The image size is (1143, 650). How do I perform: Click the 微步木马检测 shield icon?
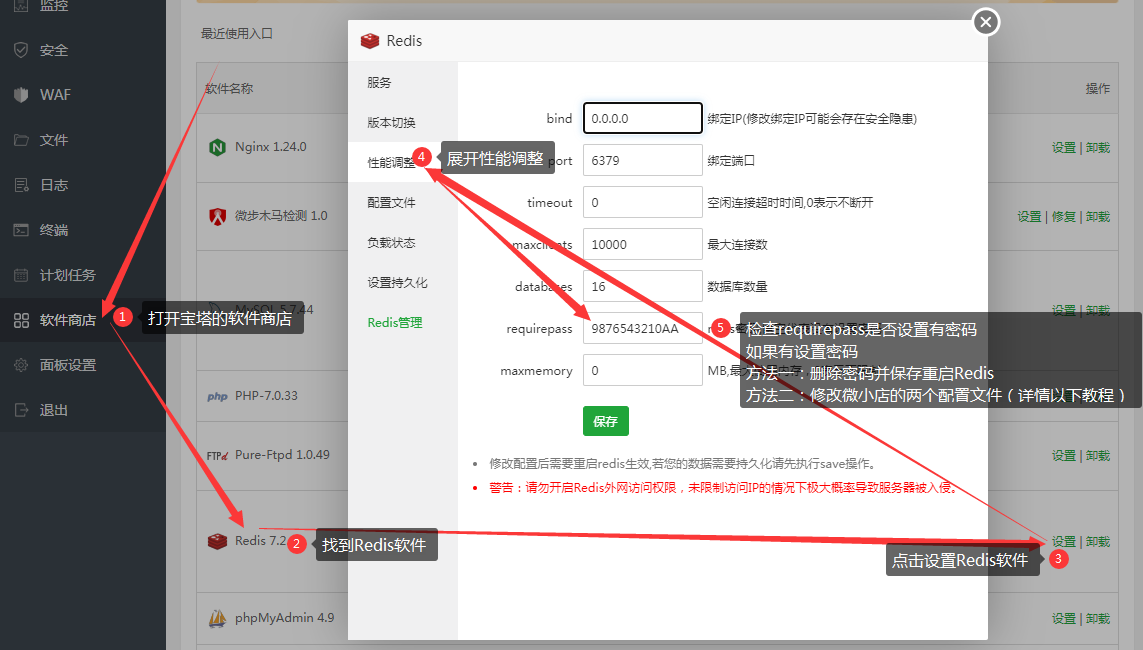click(x=217, y=216)
